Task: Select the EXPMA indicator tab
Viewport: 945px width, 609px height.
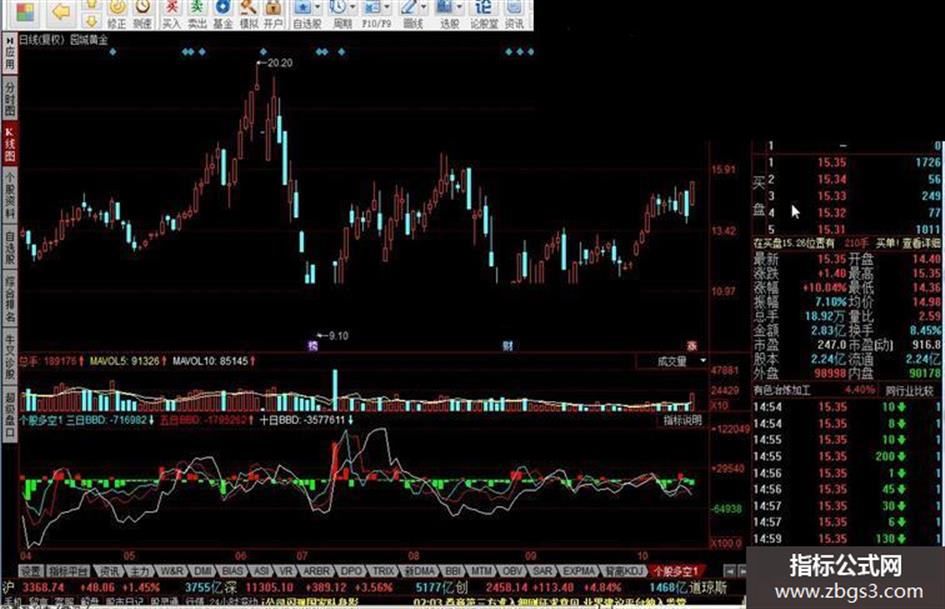Action: (579, 570)
